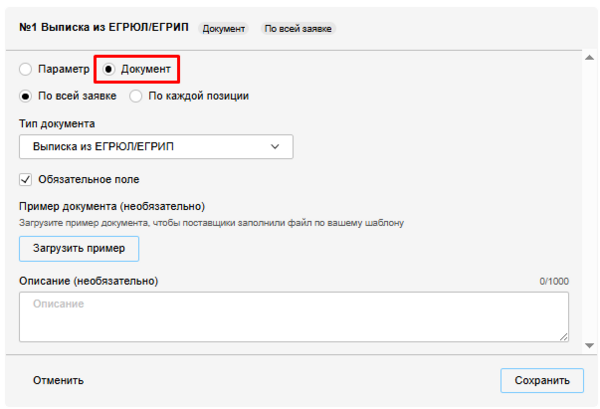Toggle the Обязательное поле checkbox
Viewport: 600px width, 409px height.
coord(26,179)
